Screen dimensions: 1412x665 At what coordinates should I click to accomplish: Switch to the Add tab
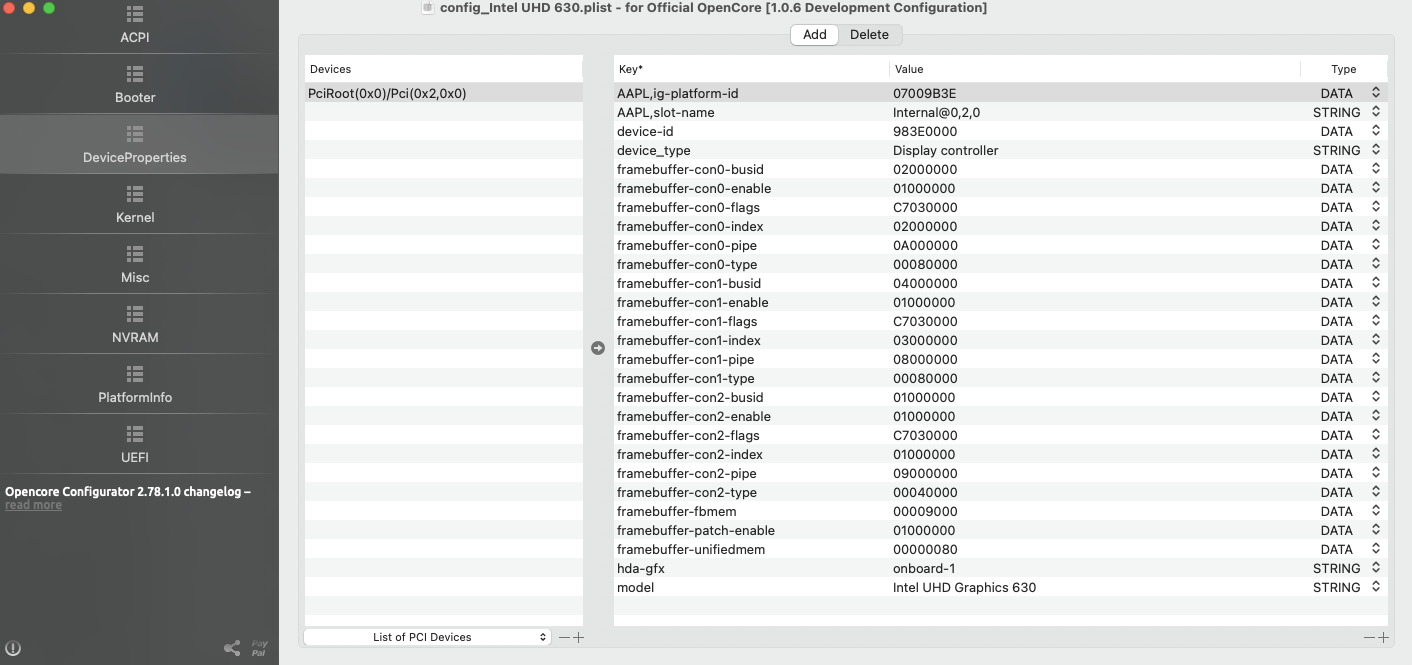click(x=815, y=35)
